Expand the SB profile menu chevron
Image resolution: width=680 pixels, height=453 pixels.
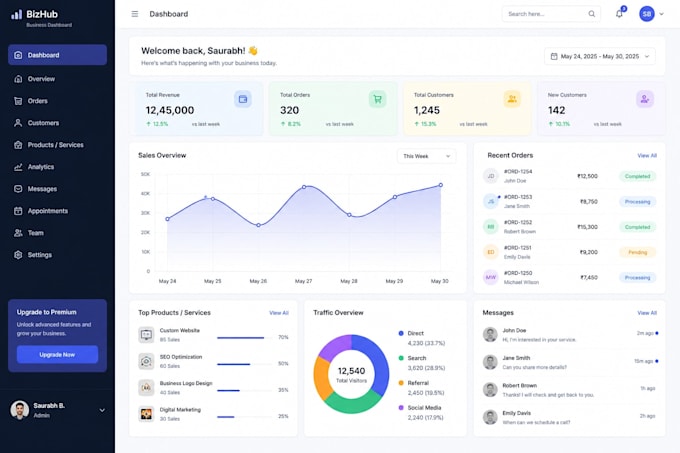661,14
